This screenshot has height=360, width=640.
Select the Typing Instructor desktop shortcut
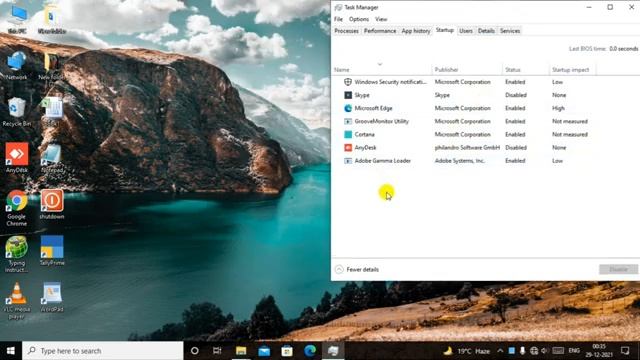pos(16,255)
